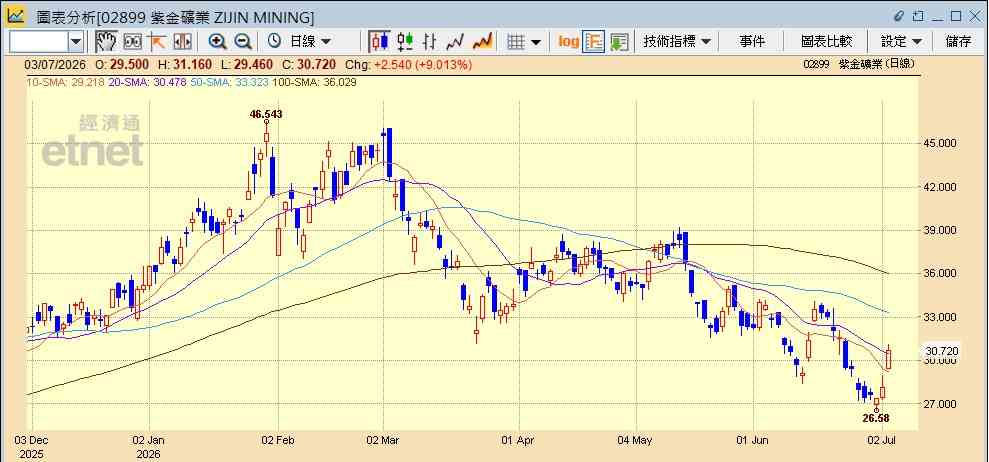Click the 04 May date axis label
Viewport: 989px width, 462px height.
tap(635, 441)
